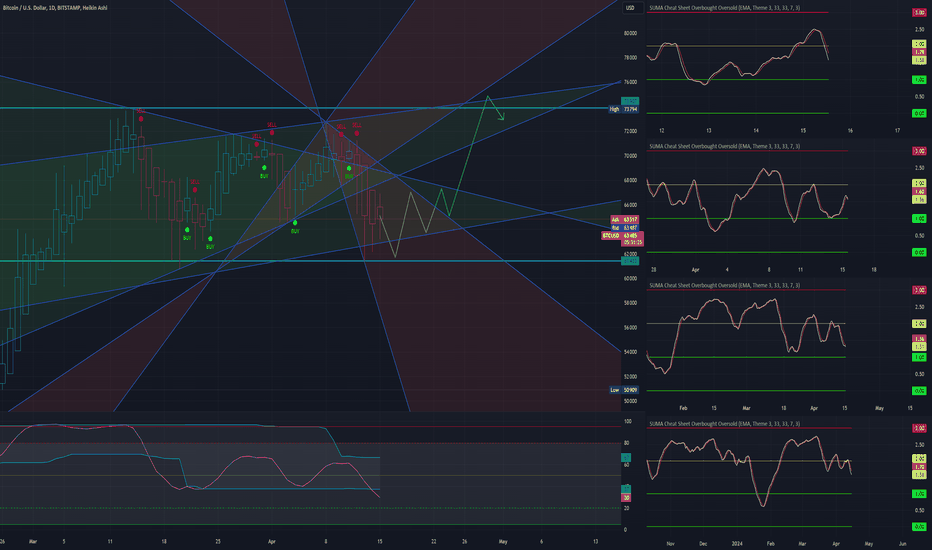Select the 1.36 value label in the Feb–May panel
Image resolution: width=932 pixels, height=550 pixels.
click(919, 339)
